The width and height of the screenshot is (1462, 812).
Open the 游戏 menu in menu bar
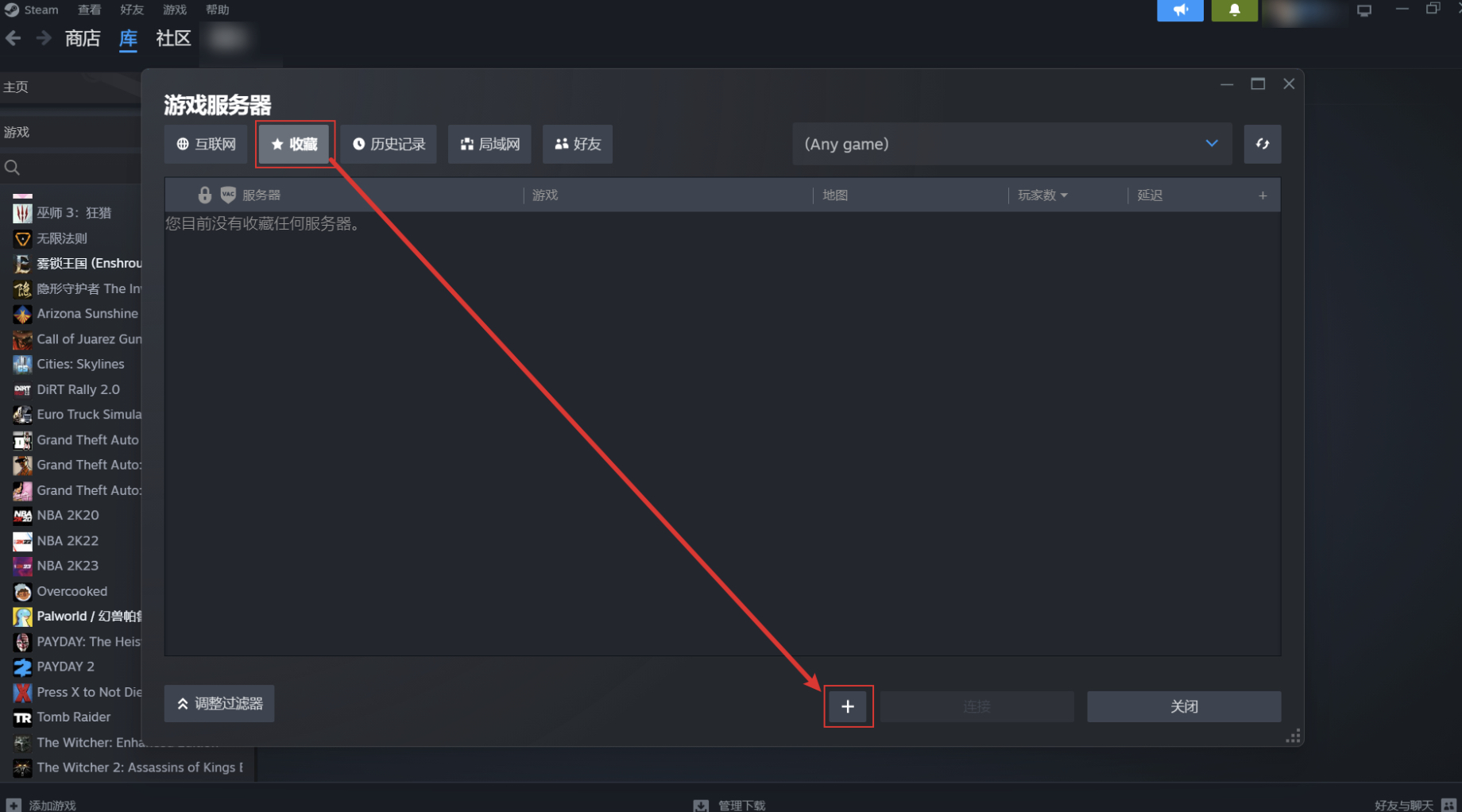(x=174, y=10)
